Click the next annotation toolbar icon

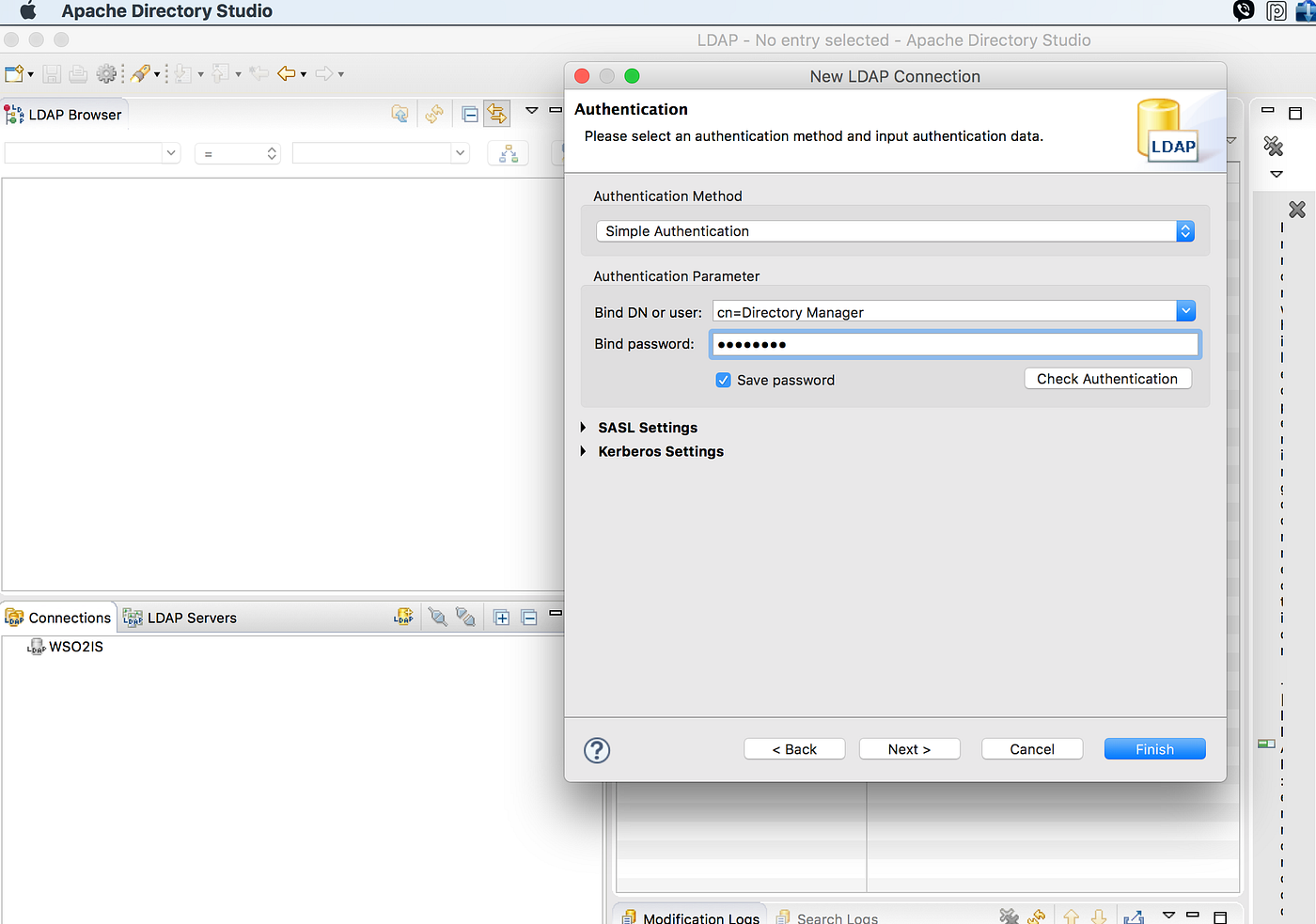point(184,74)
